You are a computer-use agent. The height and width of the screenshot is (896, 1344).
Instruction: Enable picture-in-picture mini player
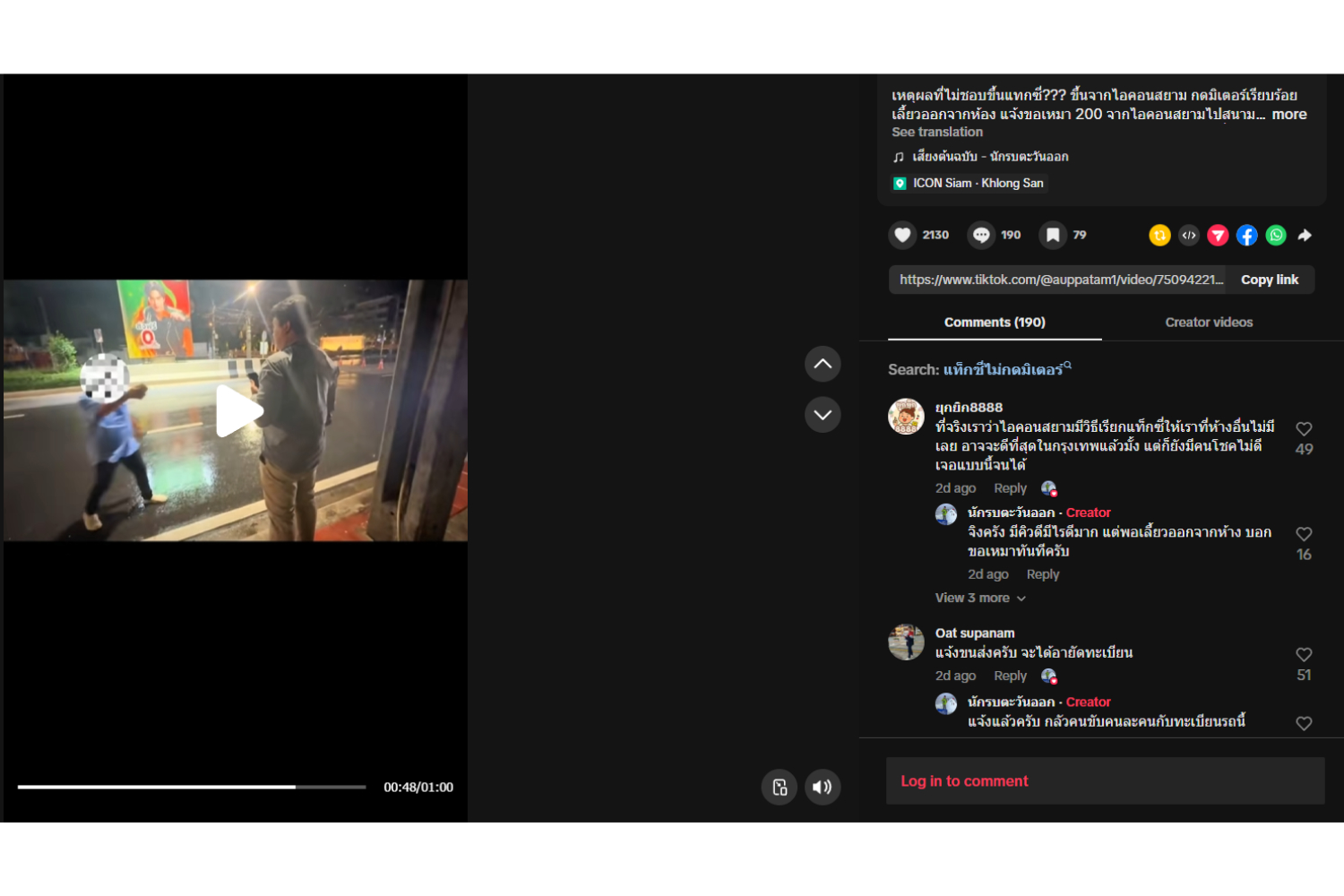pos(780,787)
